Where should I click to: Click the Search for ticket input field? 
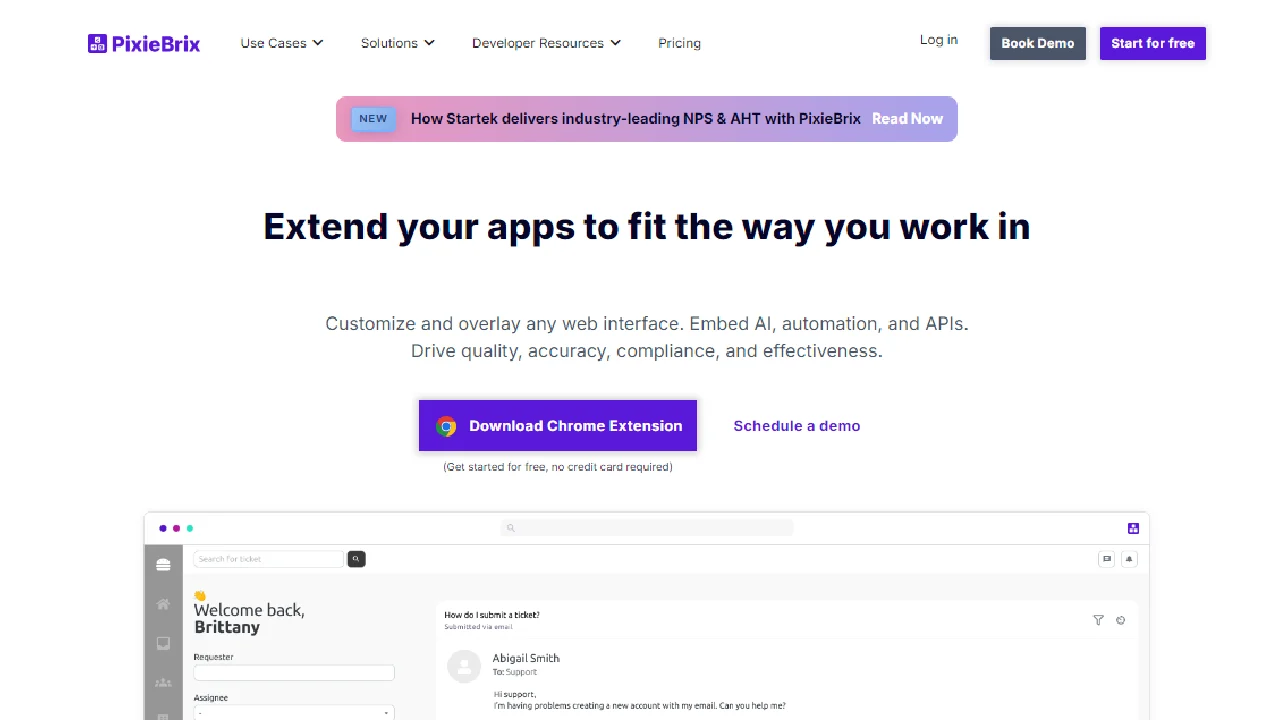268,559
